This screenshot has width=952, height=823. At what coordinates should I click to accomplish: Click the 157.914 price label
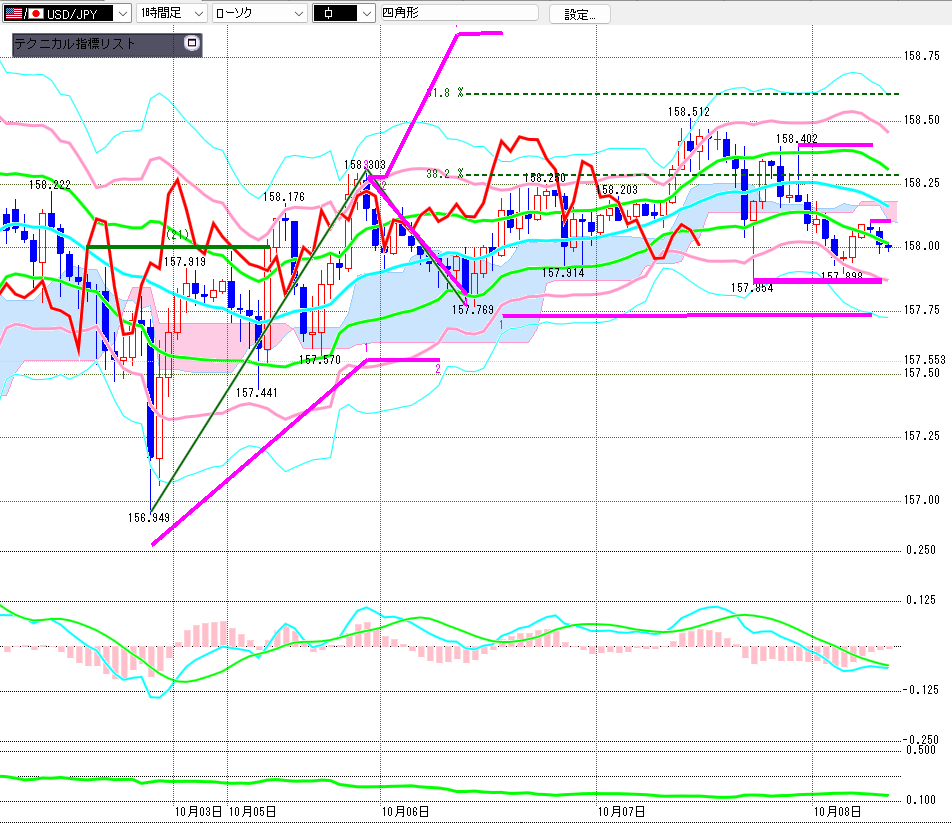[x=563, y=273]
